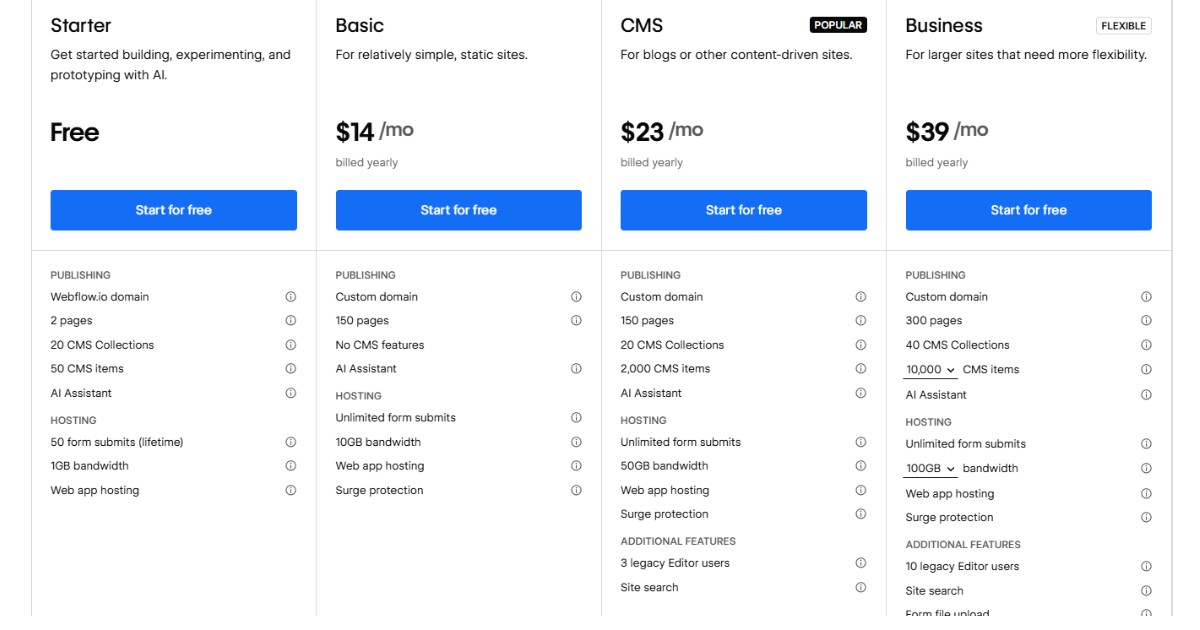The height and width of the screenshot is (630, 1200).
Task: Click info icon beside CMS plan's Site search
Action: 861,588
